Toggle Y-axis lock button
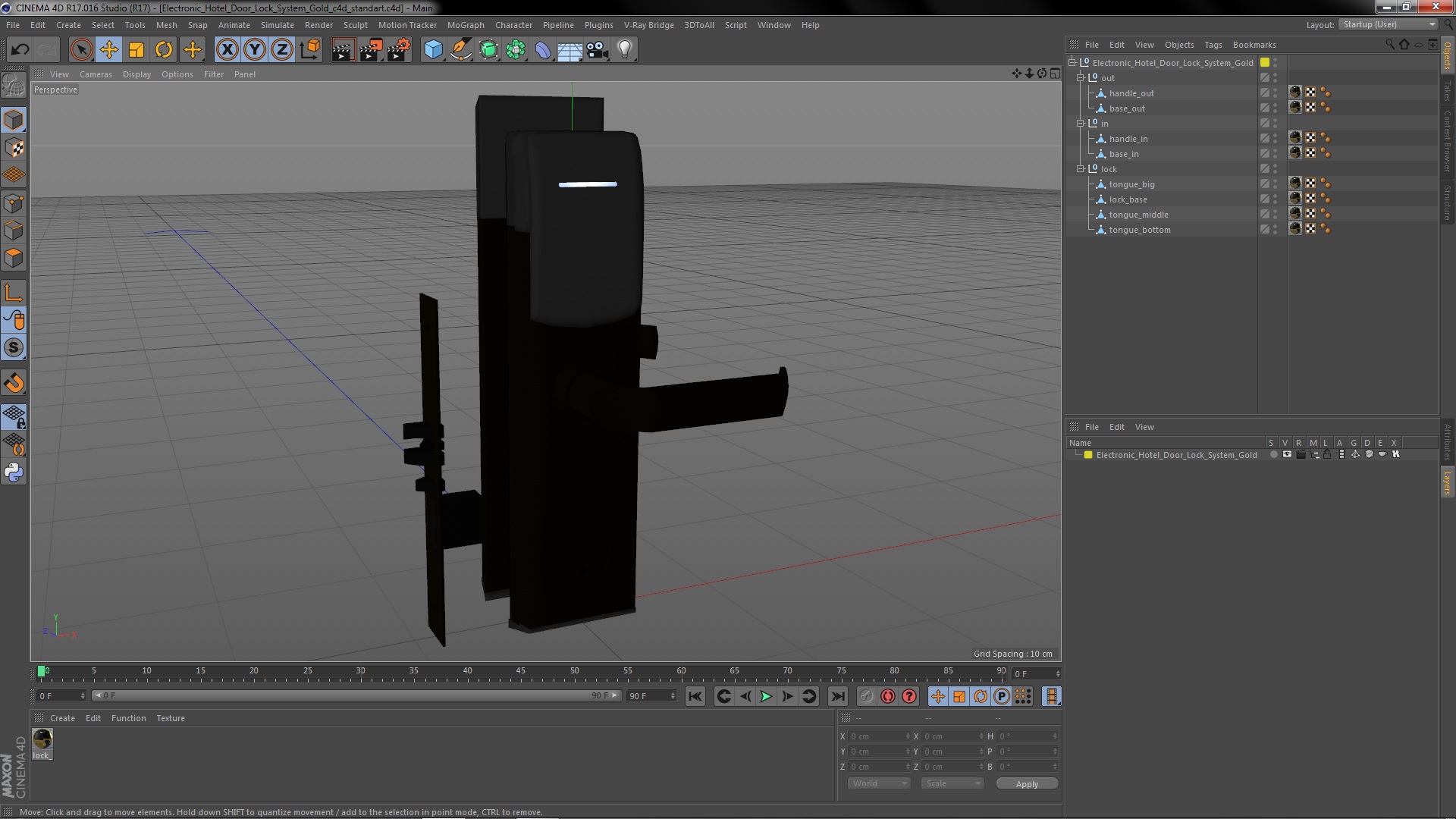Screen dimensions: 1456x819 tap(255, 50)
